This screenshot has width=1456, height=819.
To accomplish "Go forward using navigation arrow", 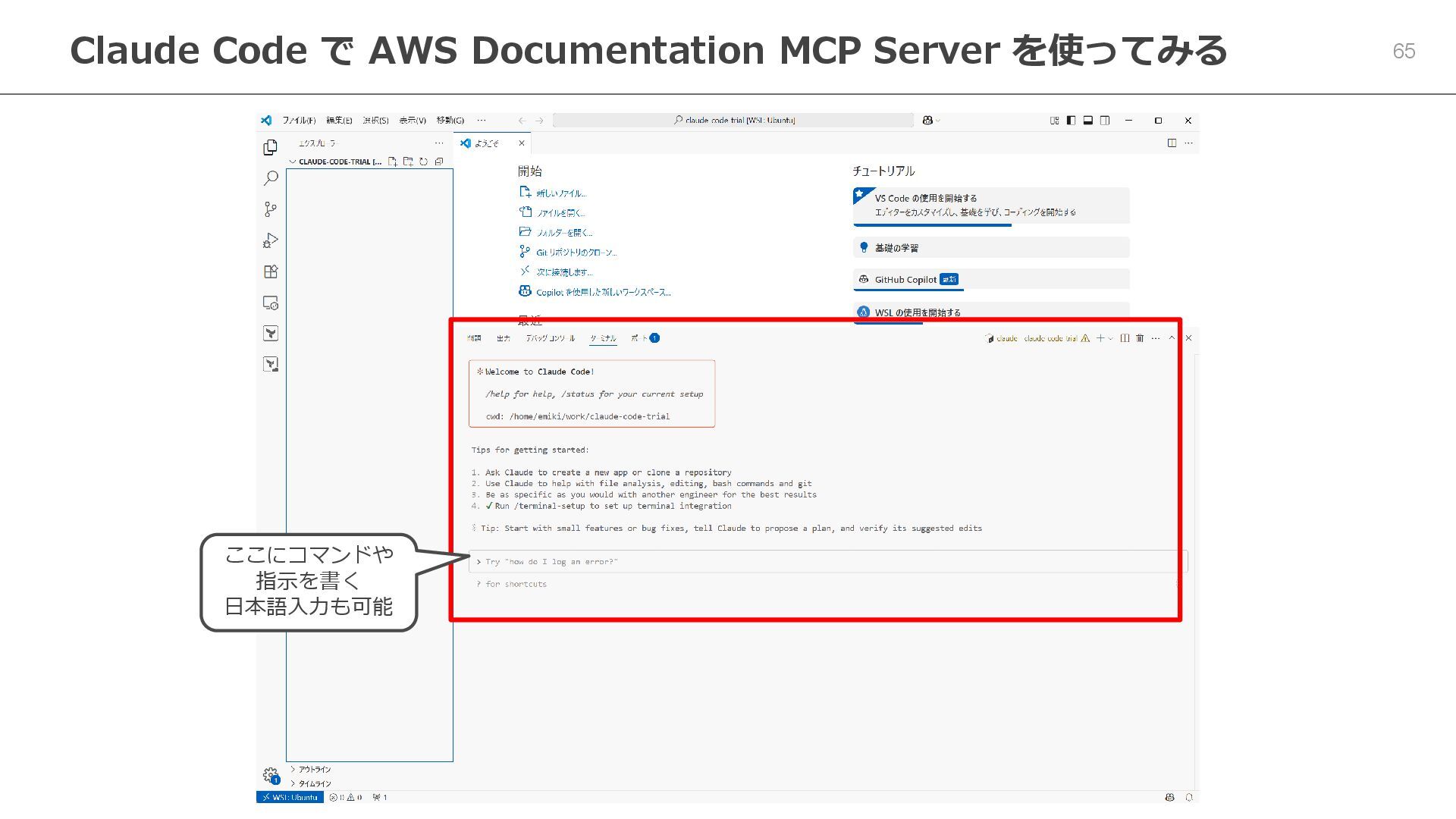I will (539, 121).
